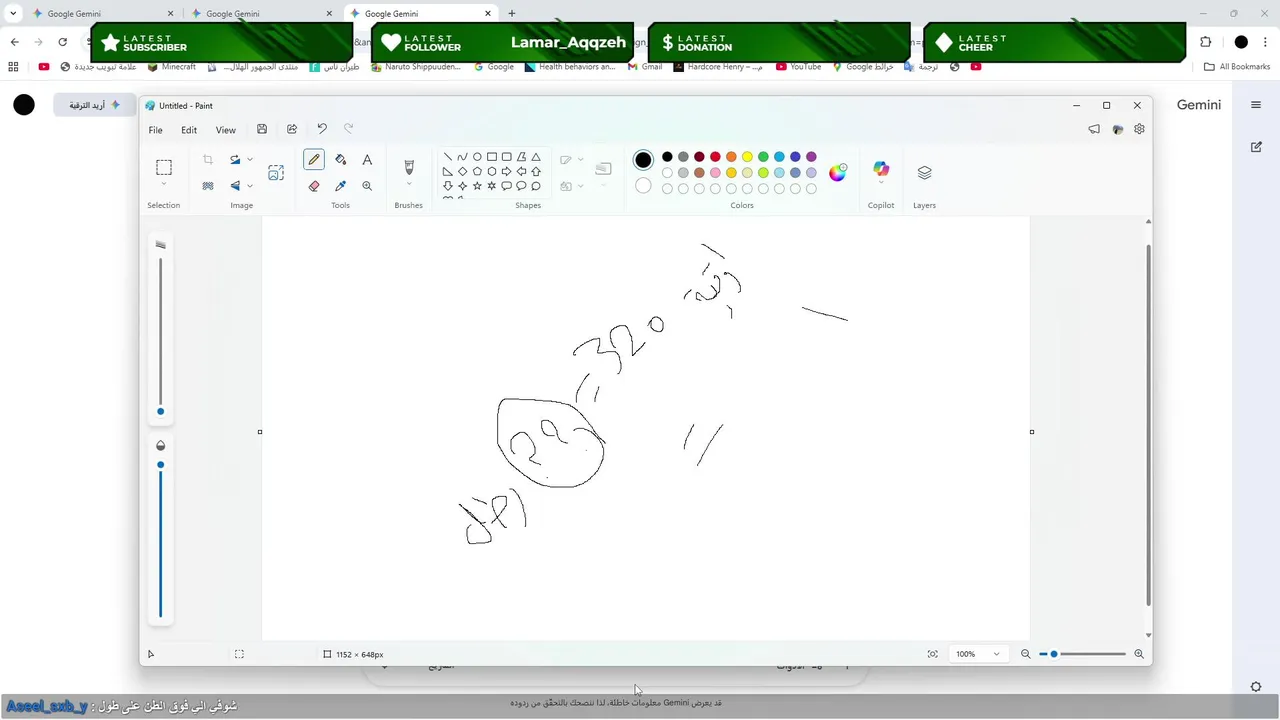
Task: Open the Edit menu in Paint
Action: click(x=189, y=130)
